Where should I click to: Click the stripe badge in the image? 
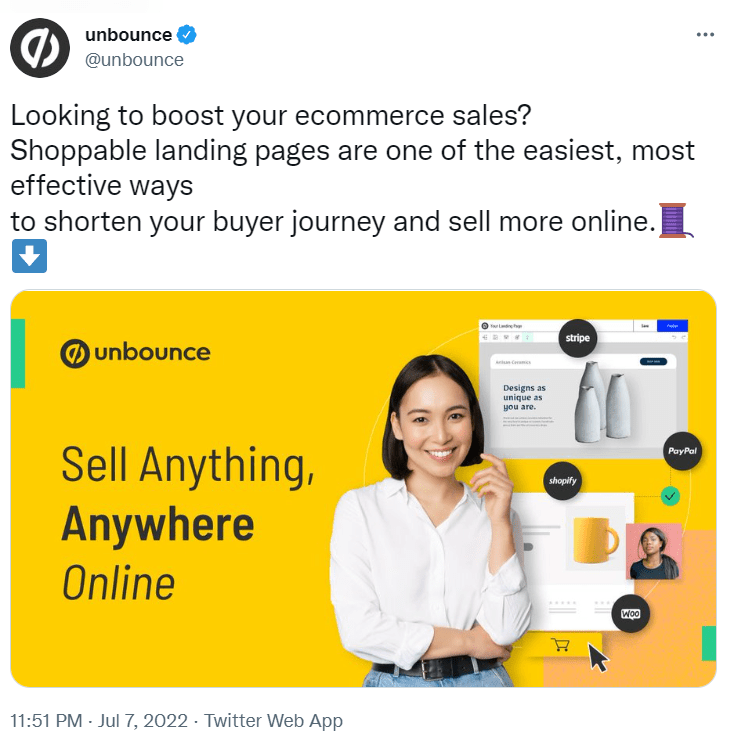click(x=577, y=338)
